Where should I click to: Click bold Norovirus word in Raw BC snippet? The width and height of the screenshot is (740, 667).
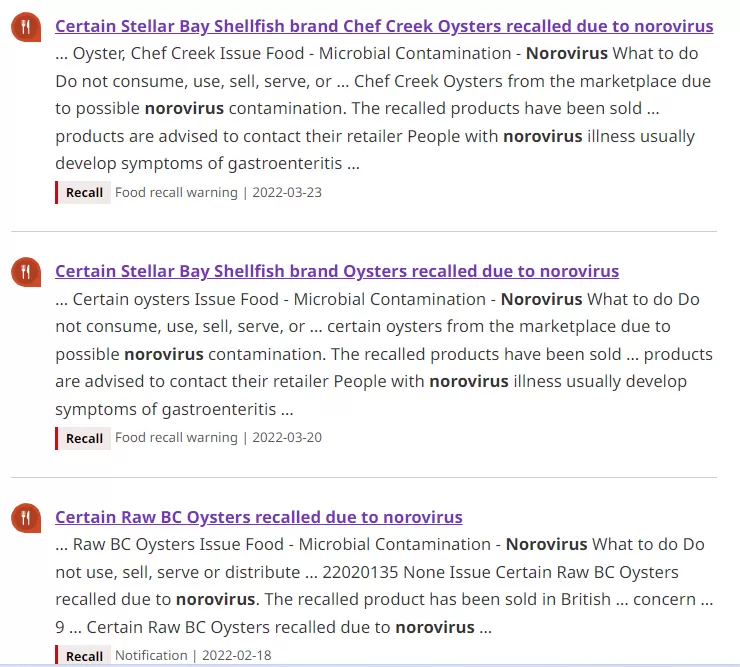(547, 544)
